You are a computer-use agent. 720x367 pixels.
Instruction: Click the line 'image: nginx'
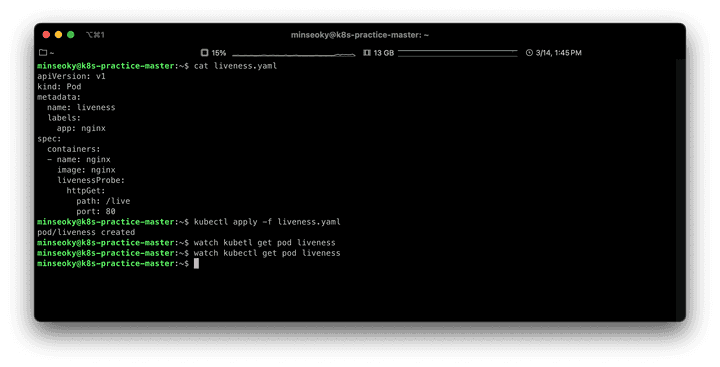[x=86, y=170]
